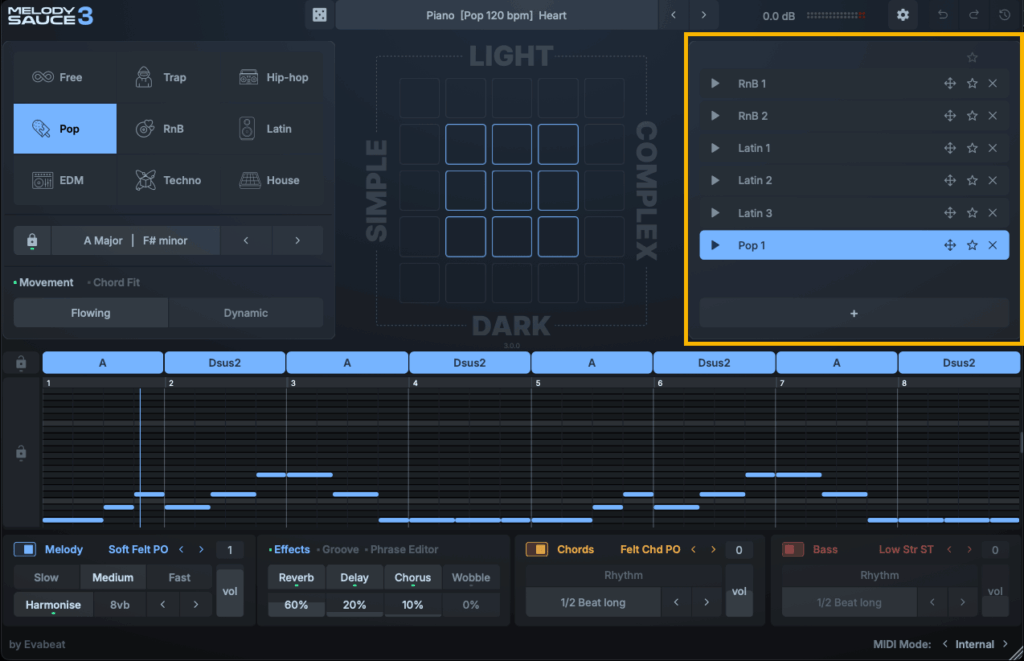Image resolution: width=1024 pixels, height=661 pixels.
Task: Select the Hip-hop style
Action: [273, 77]
